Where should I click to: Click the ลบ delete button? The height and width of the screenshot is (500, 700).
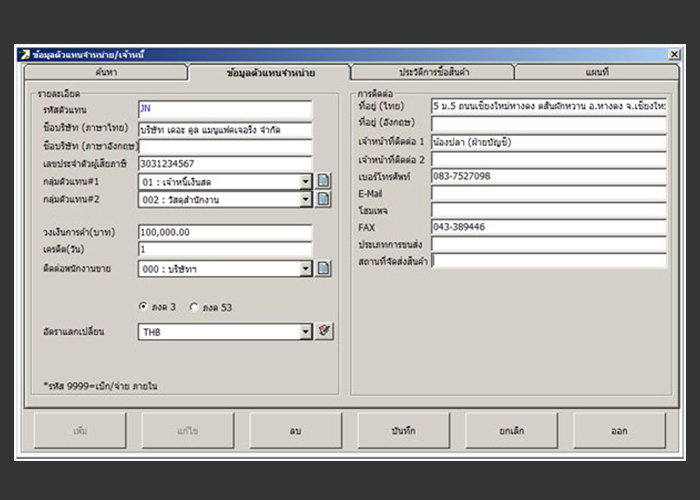pos(296,431)
